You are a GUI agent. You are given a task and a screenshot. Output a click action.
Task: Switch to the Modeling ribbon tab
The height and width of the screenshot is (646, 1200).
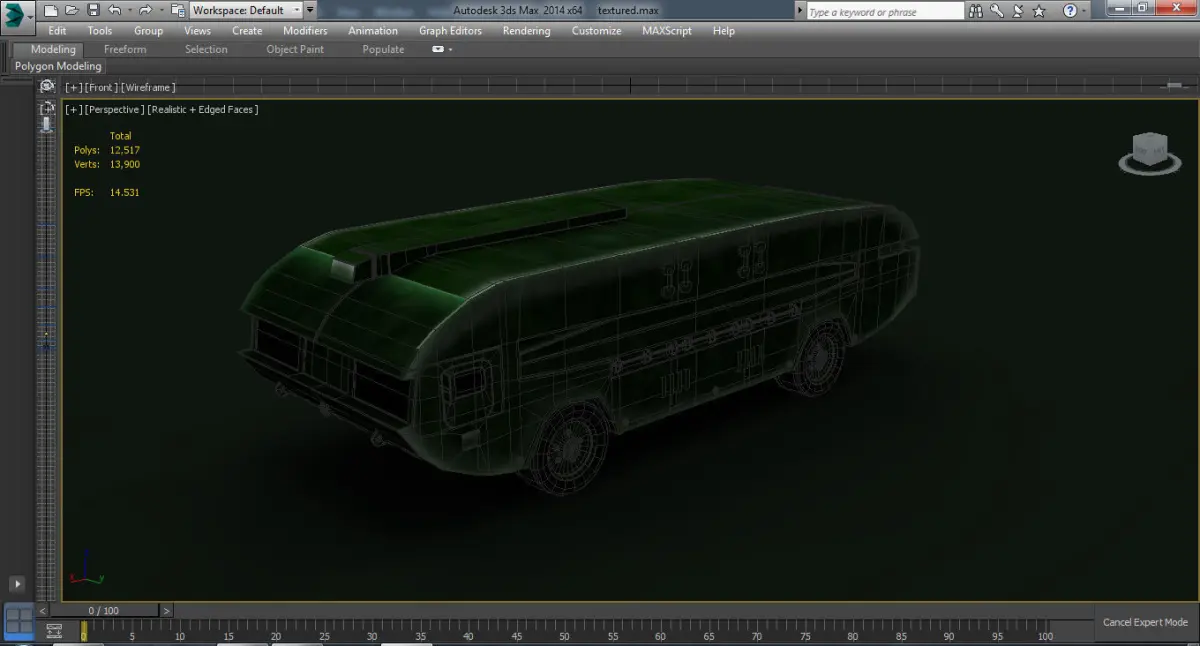pyautogui.click(x=53, y=49)
